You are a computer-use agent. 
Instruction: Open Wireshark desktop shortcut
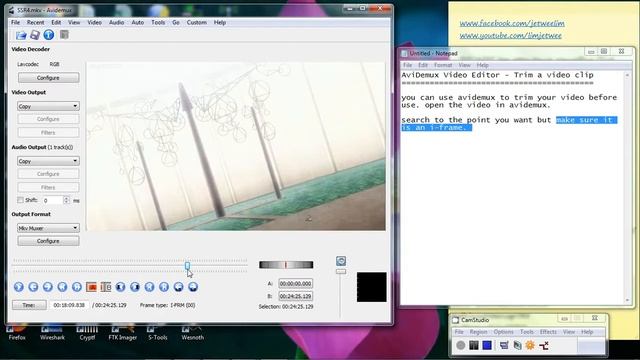pos(52,333)
